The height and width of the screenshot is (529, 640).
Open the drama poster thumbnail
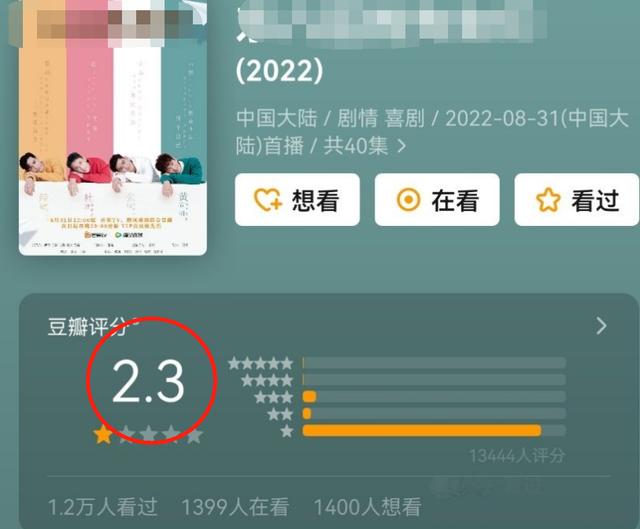coord(113,127)
